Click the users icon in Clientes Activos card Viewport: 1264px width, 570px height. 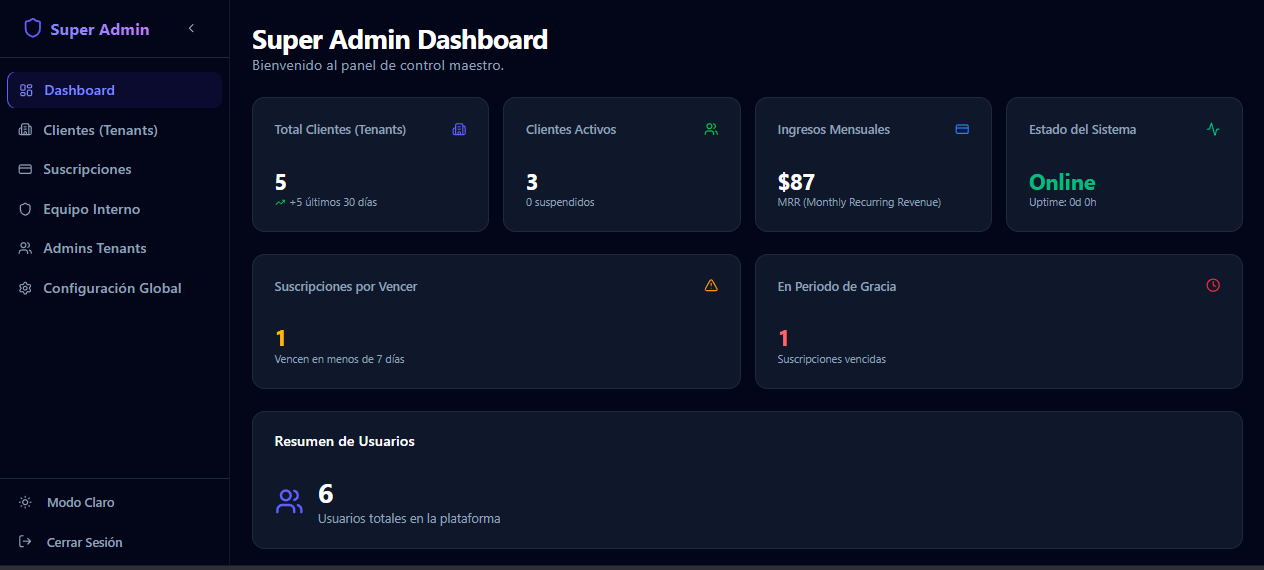click(711, 129)
